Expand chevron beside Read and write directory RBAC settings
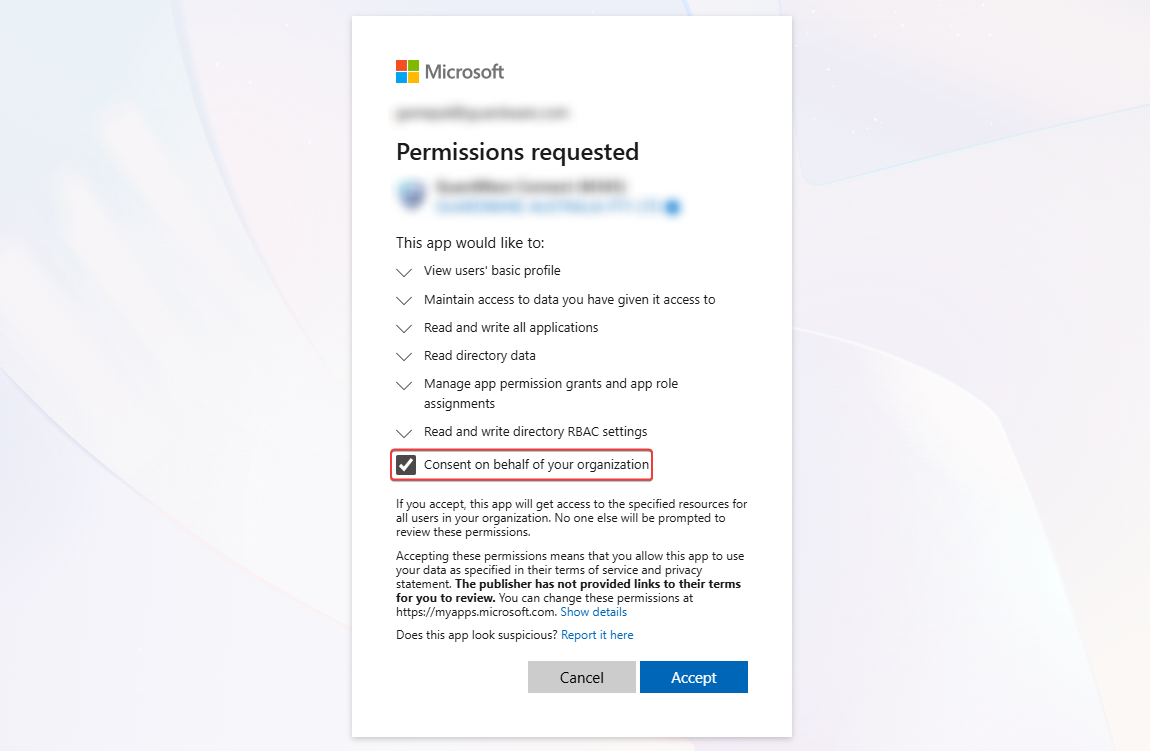This screenshot has width=1150, height=751. [404, 433]
